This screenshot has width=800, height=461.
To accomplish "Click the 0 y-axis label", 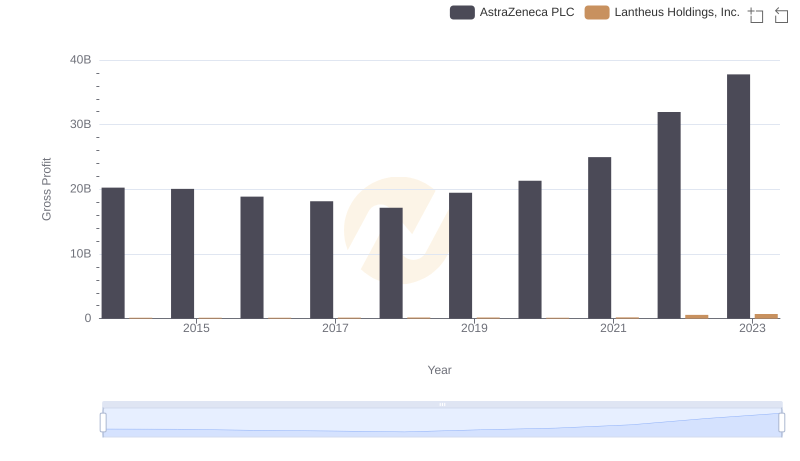I will pos(88,318).
